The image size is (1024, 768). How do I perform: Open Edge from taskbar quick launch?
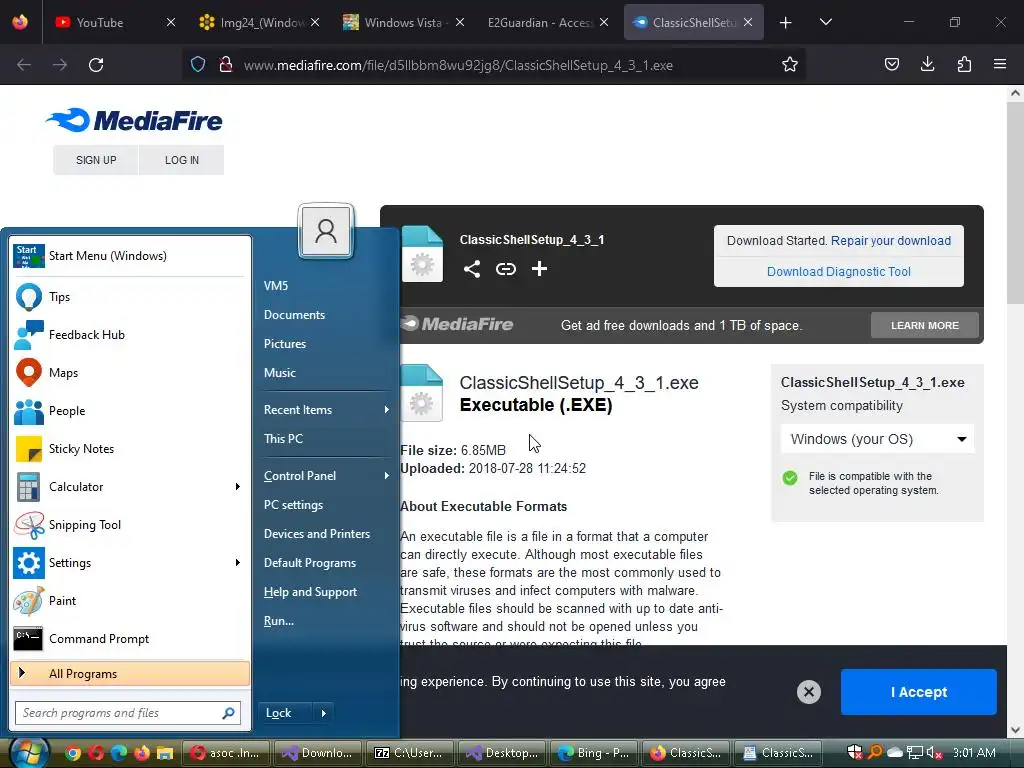click(119, 753)
